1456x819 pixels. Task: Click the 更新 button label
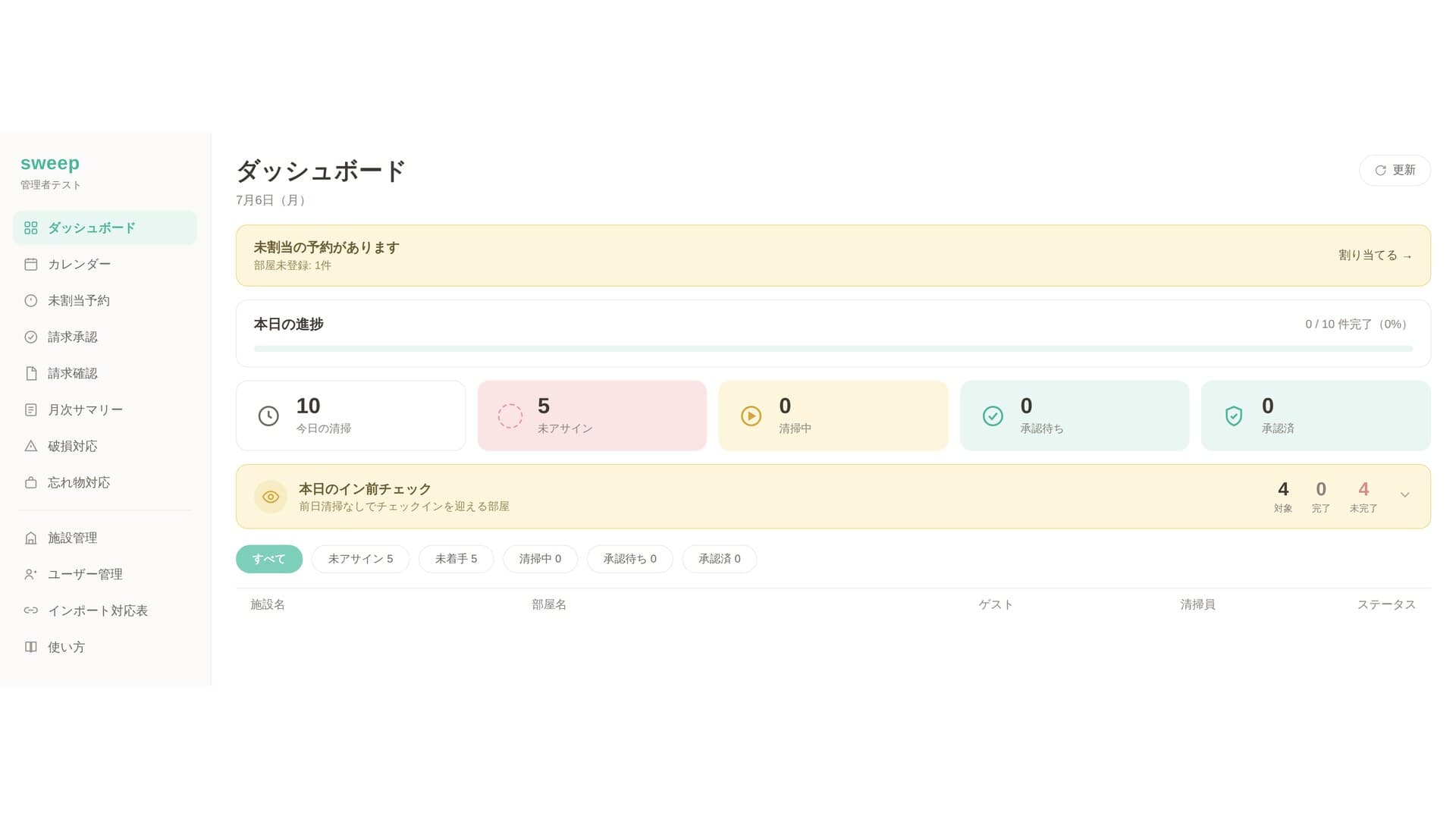point(1404,170)
